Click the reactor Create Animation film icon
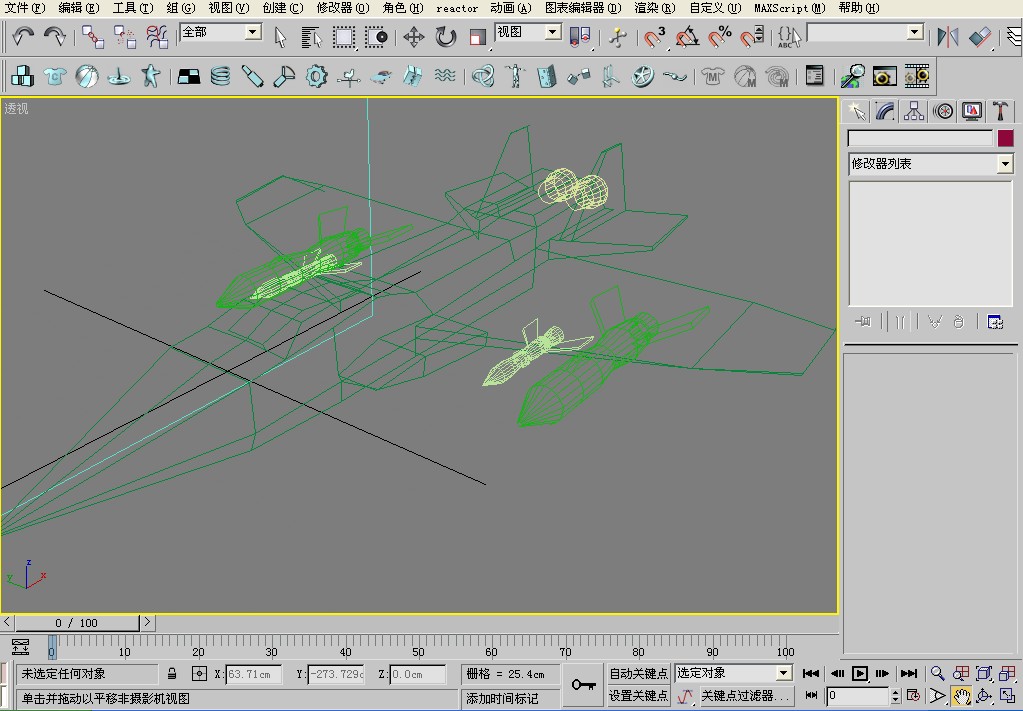The image size is (1023, 711). click(917, 76)
